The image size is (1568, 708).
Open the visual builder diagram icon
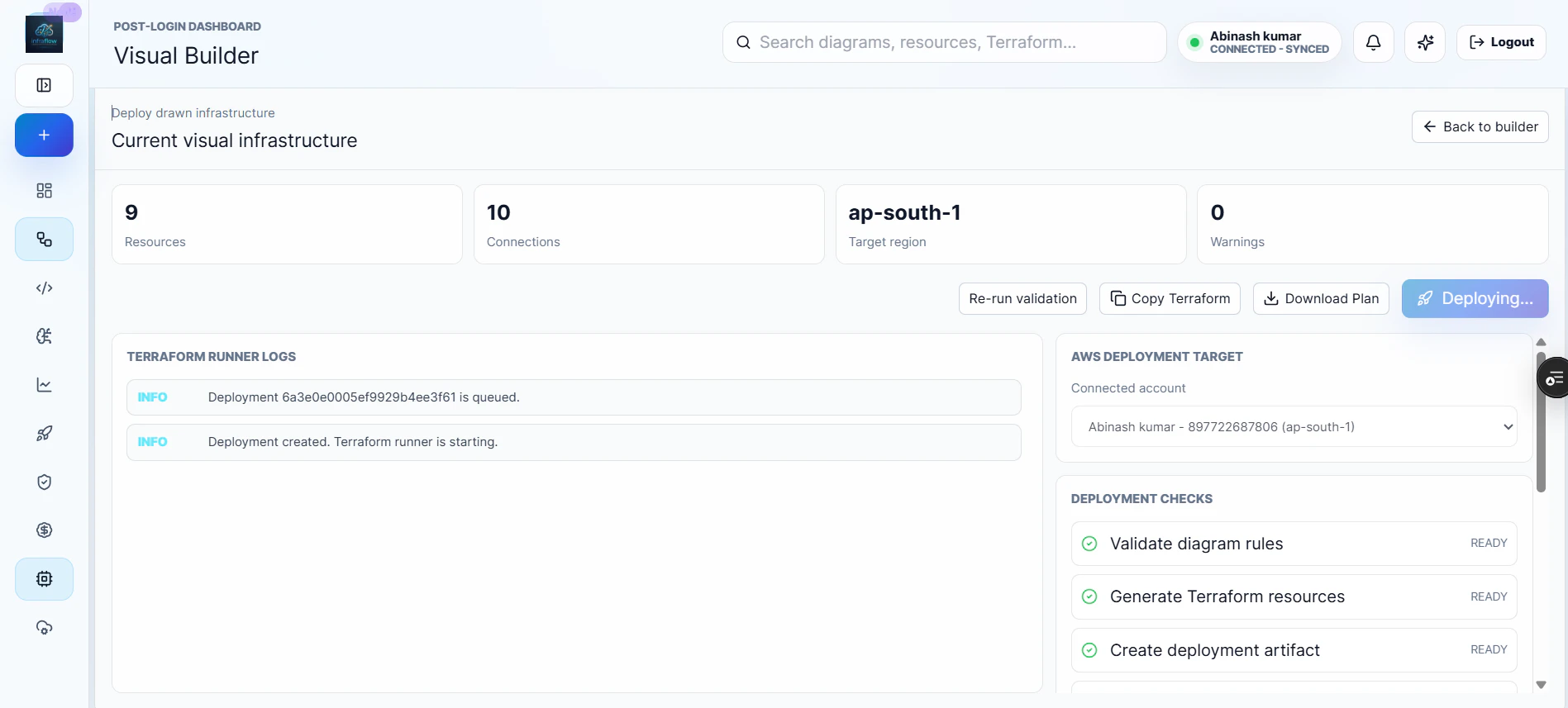44,240
